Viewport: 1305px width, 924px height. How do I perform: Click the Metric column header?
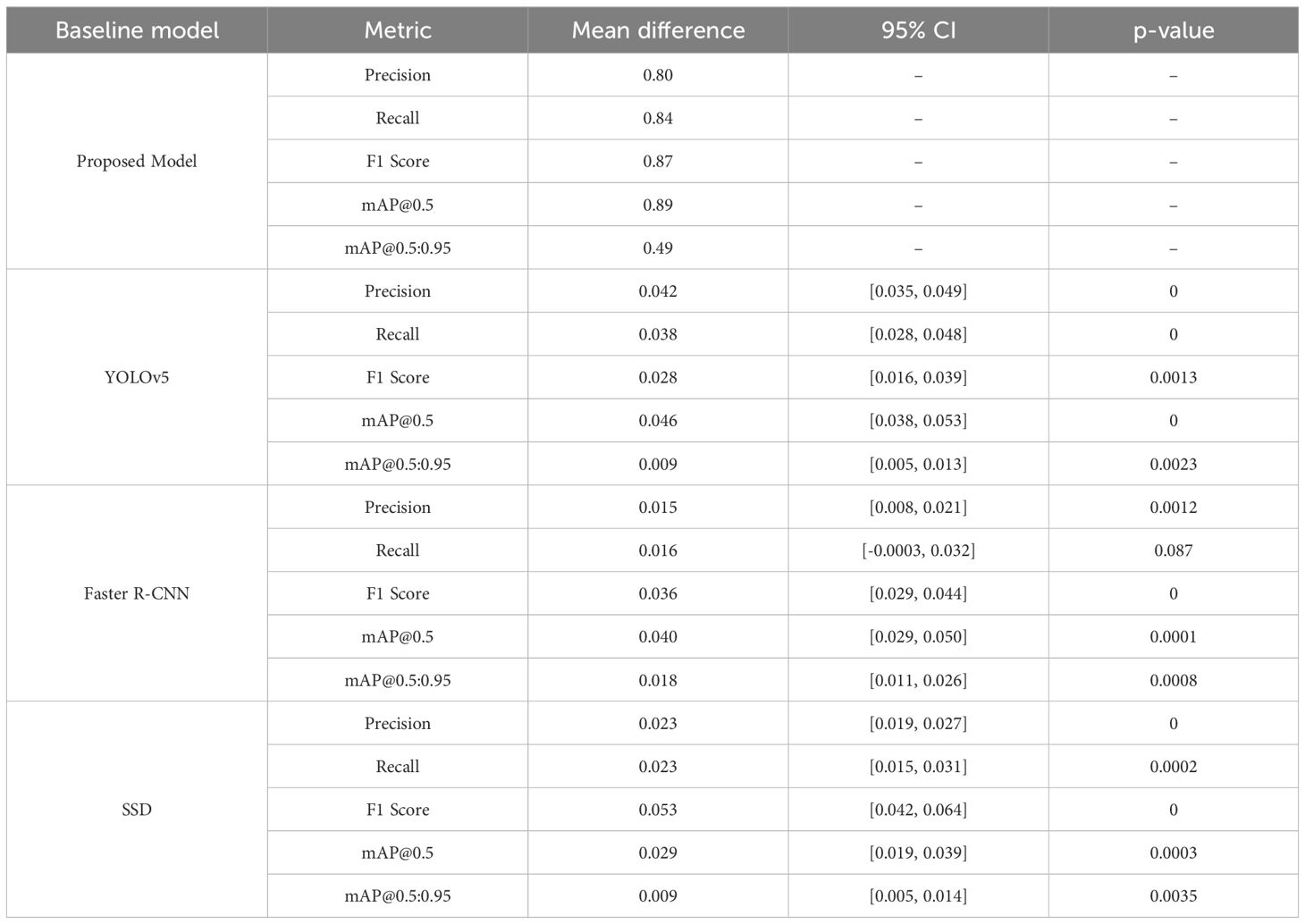398,30
